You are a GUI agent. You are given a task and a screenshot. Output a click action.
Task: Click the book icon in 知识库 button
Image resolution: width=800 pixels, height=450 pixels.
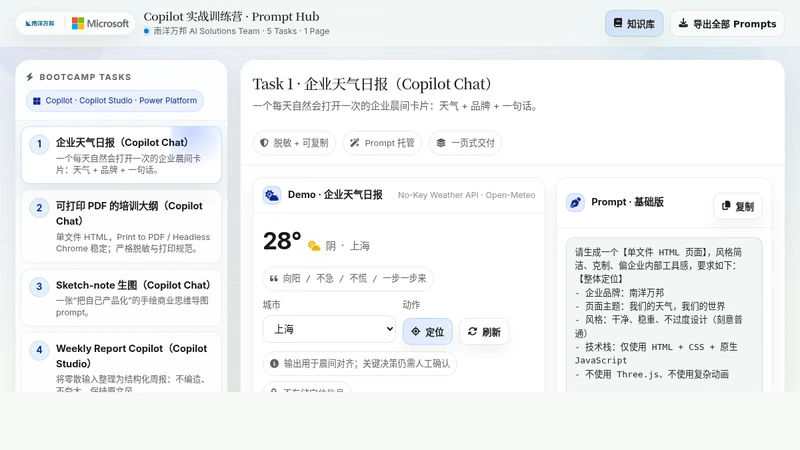(618, 23)
